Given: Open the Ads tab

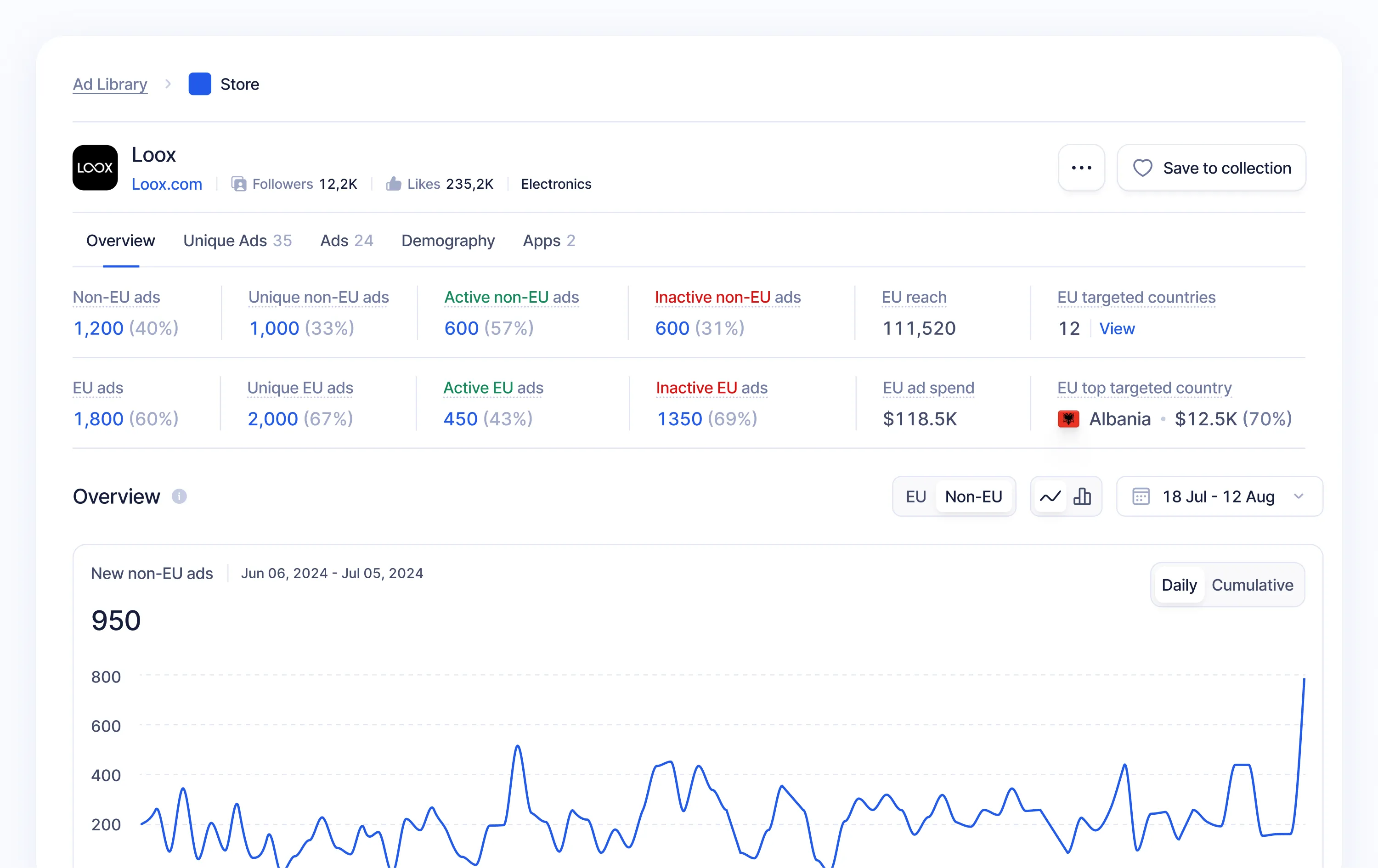Looking at the screenshot, I should point(347,240).
